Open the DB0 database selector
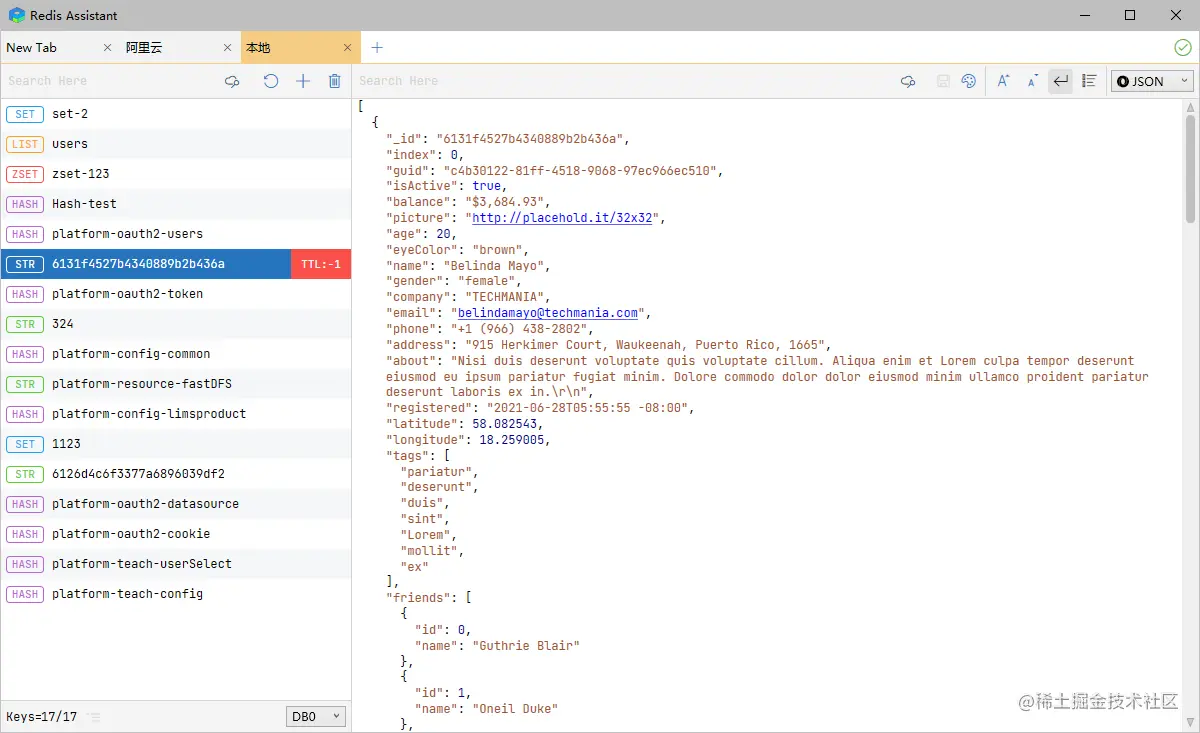Screen dimensions: 1200x733 [x=315, y=716]
